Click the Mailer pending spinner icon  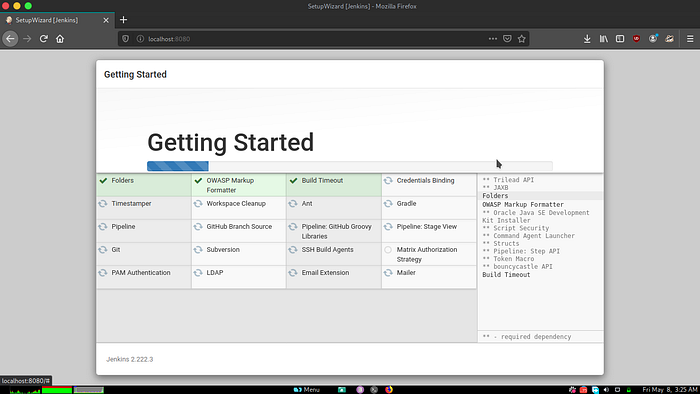(388, 273)
